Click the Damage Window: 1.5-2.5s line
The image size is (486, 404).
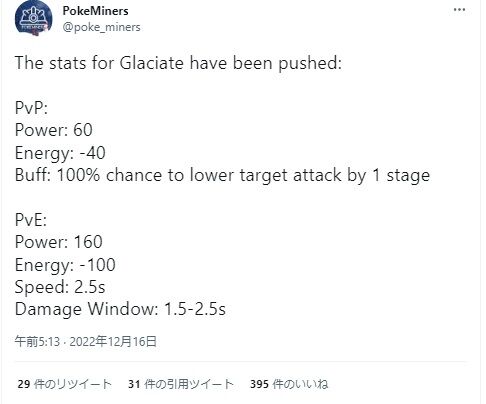[120, 309]
